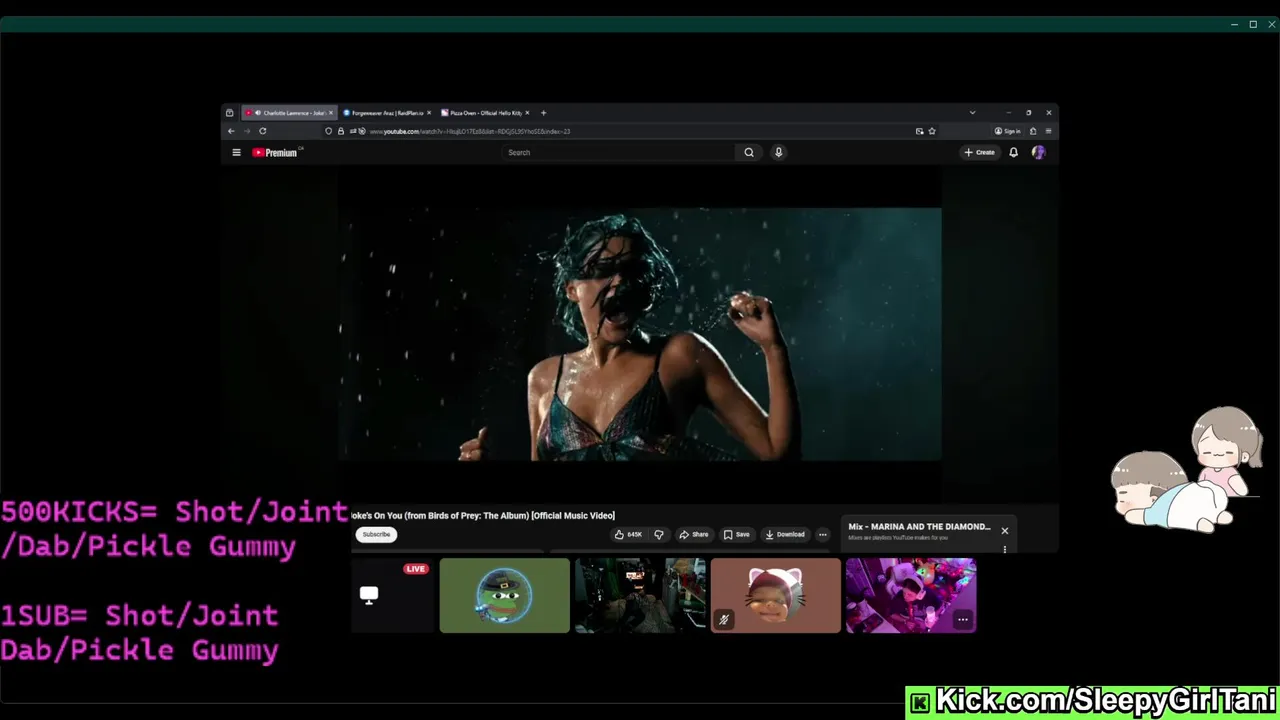The image size is (1280, 720).
Task: Open a new browser tab
Action: [x=543, y=113]
